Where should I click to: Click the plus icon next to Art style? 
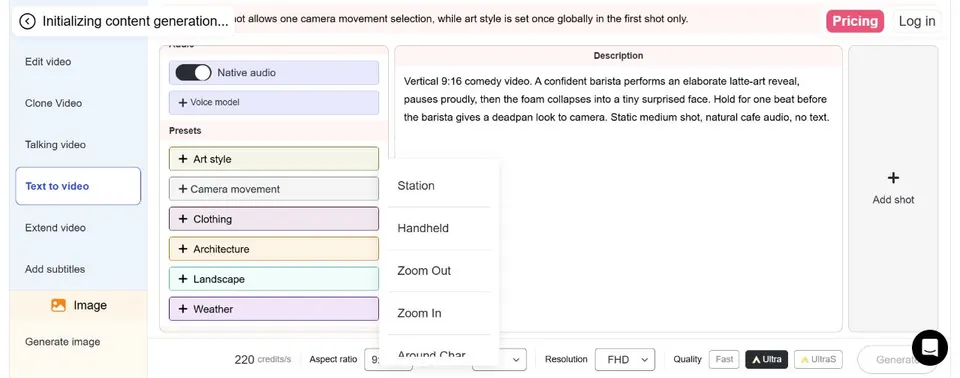[182, 159]
